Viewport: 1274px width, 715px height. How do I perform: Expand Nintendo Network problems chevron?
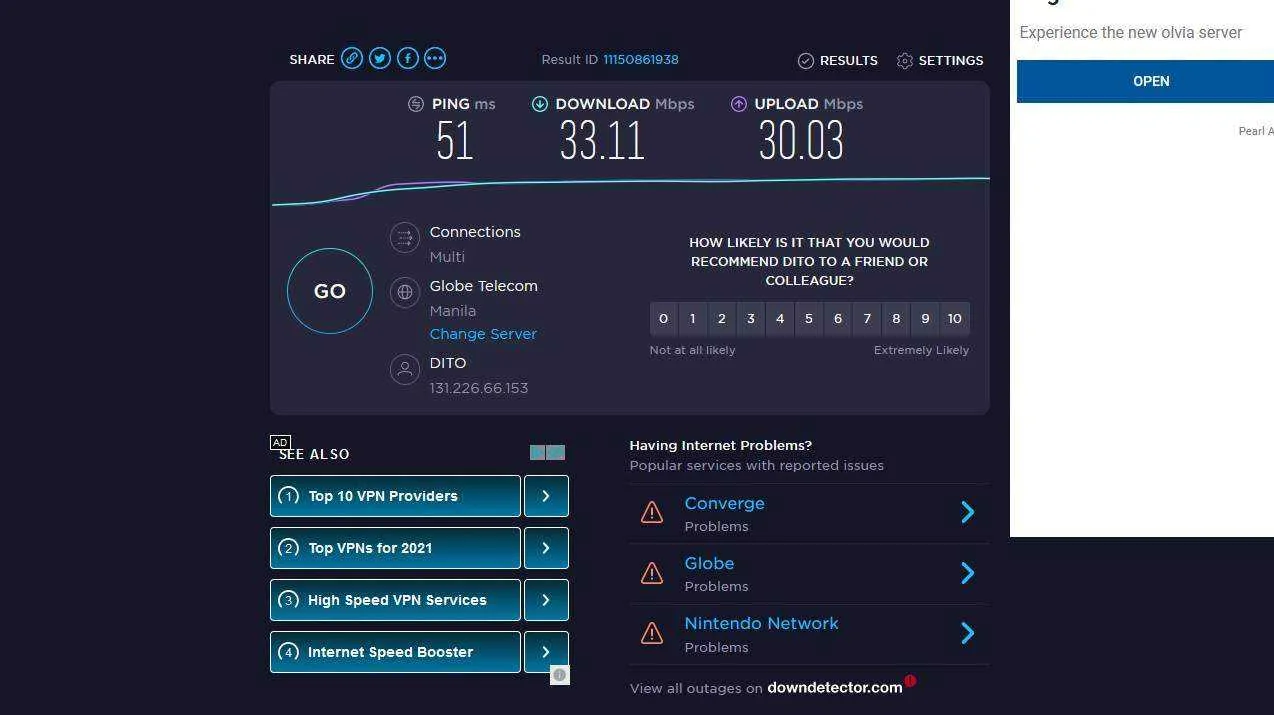(x=967, y=633)
